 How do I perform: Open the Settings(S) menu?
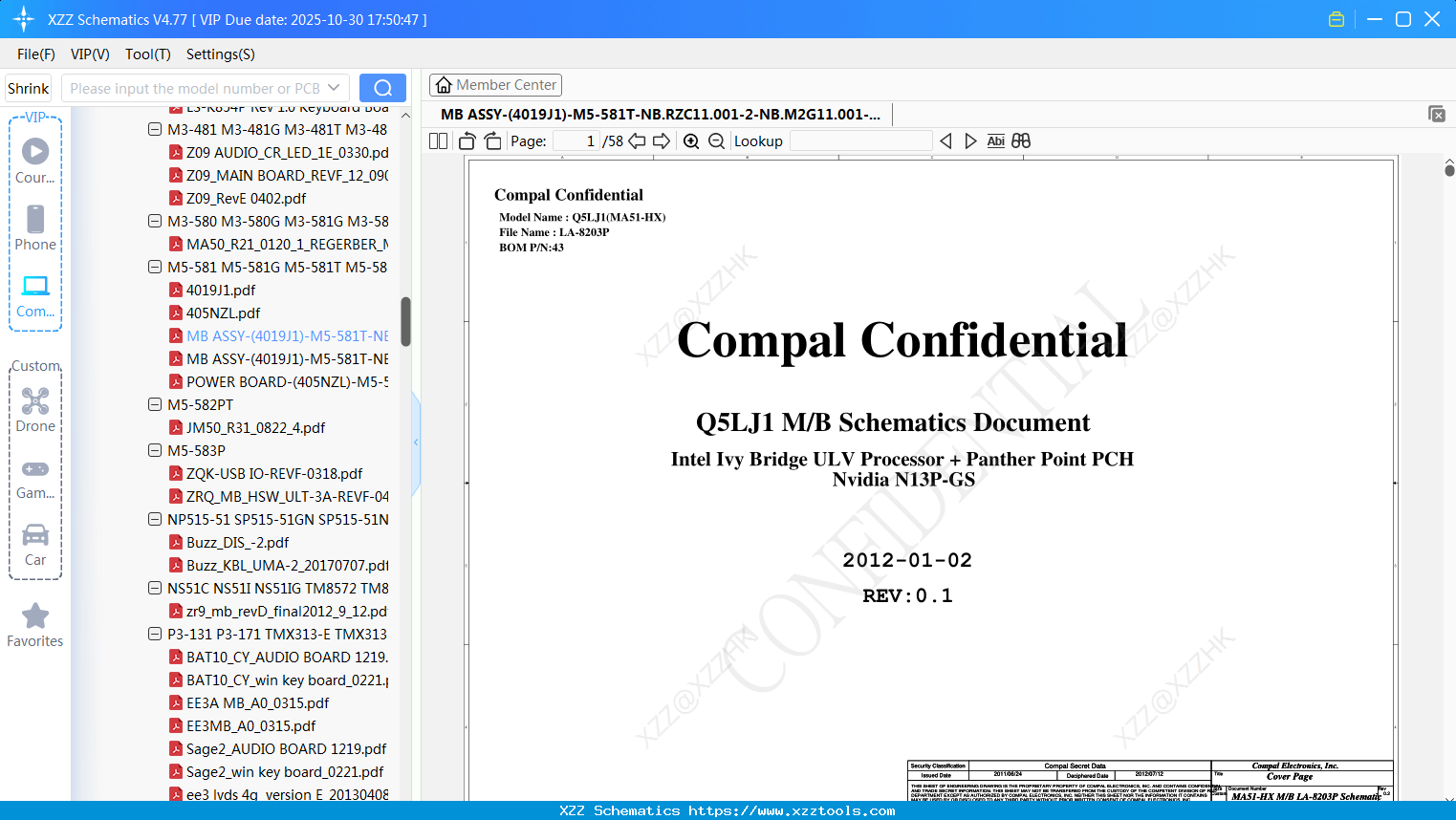click(x=221, y=54)
